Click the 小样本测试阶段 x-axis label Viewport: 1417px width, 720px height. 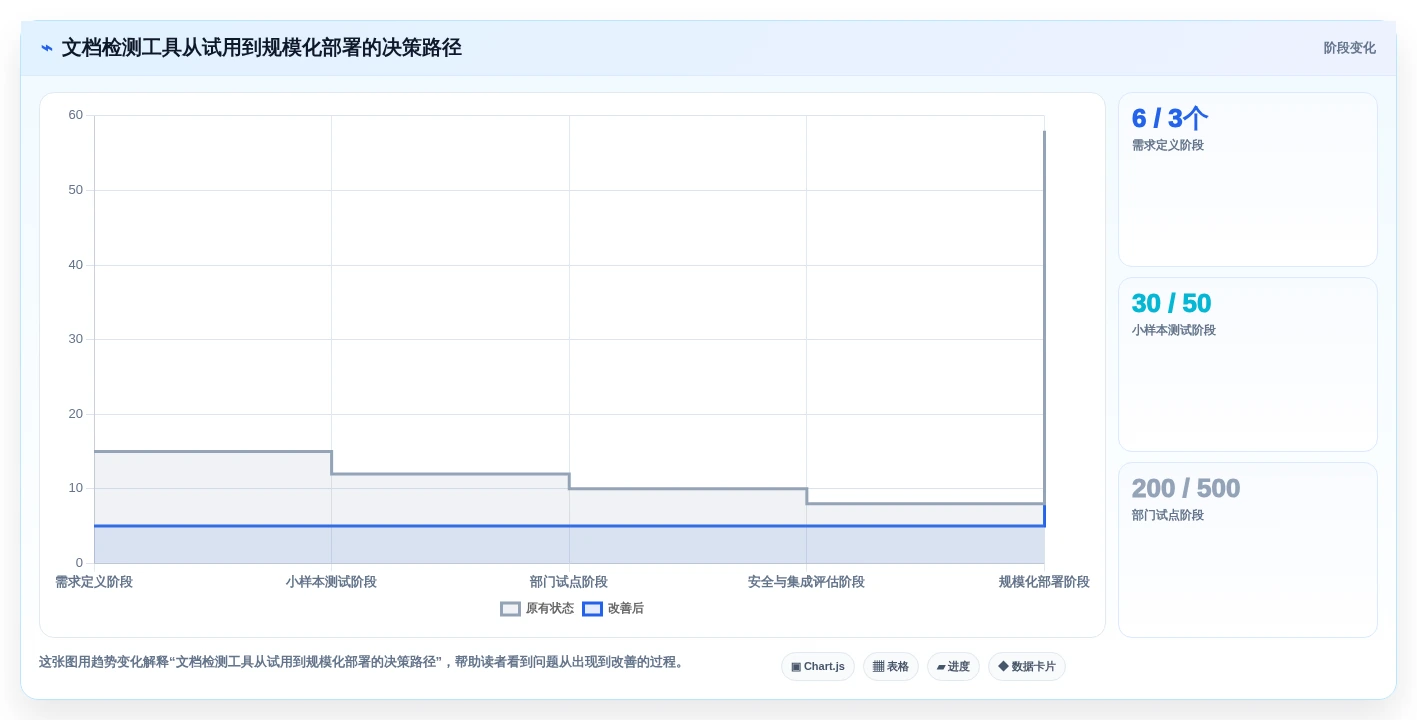tap(331, 582)
